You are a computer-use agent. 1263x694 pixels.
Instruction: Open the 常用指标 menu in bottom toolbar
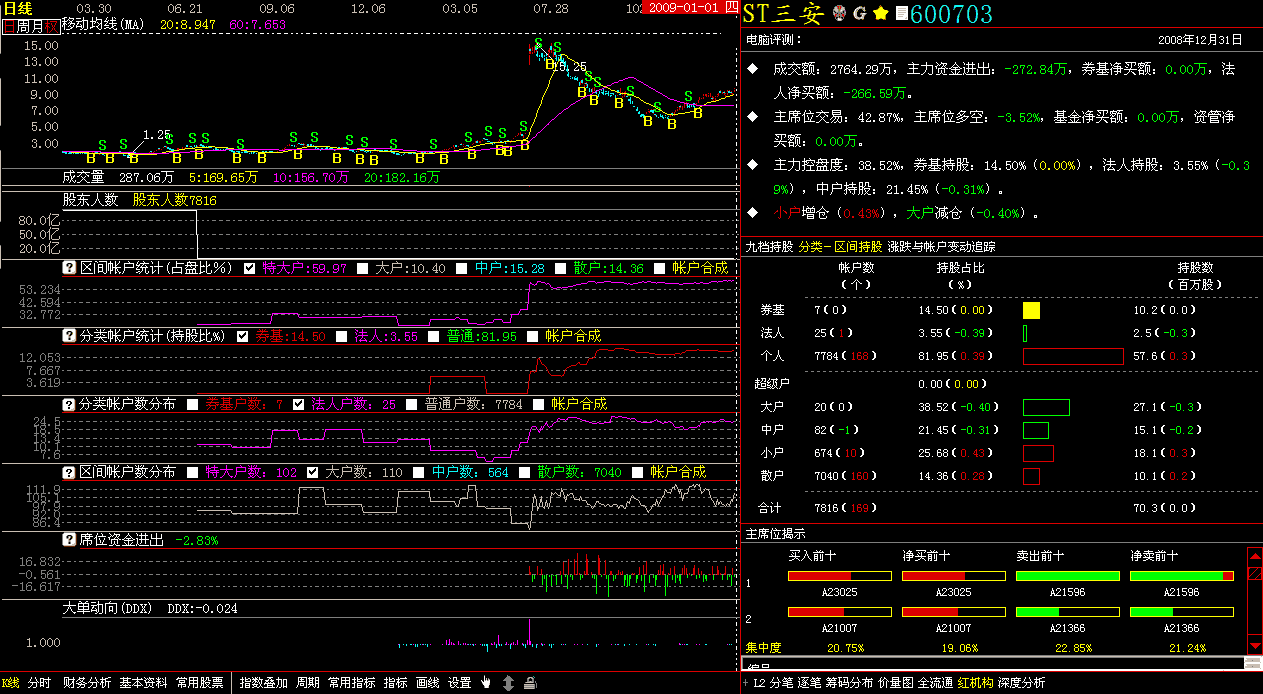351,683
